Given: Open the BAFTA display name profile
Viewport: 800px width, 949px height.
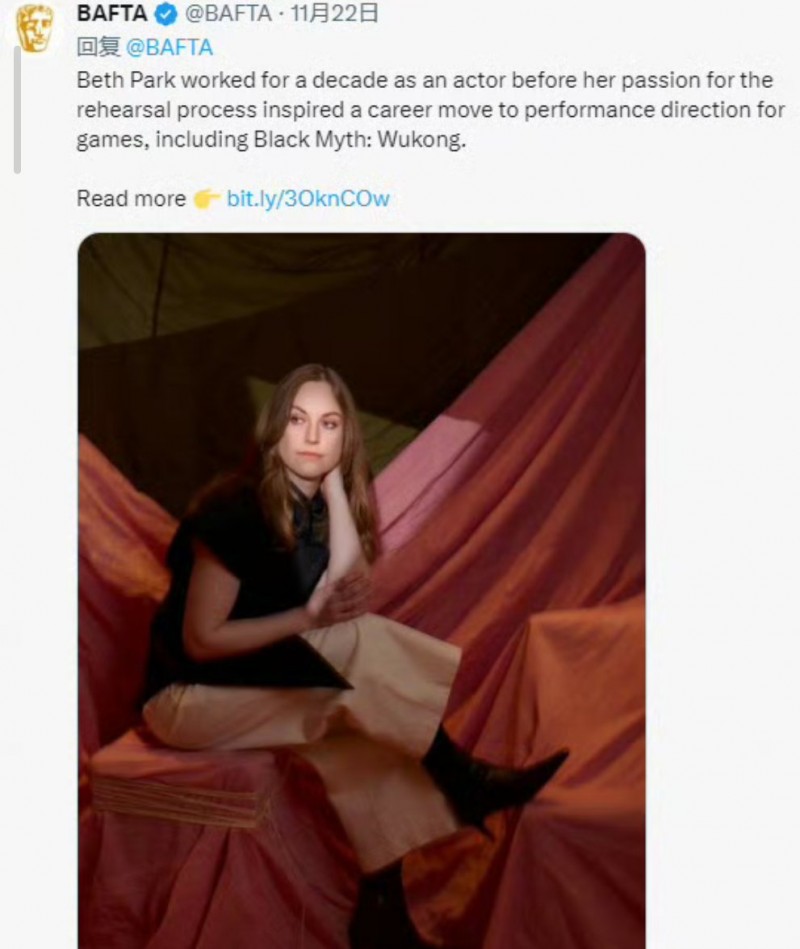Looking at the screenshot, I should pyautogui.click(x=112, y=13).
